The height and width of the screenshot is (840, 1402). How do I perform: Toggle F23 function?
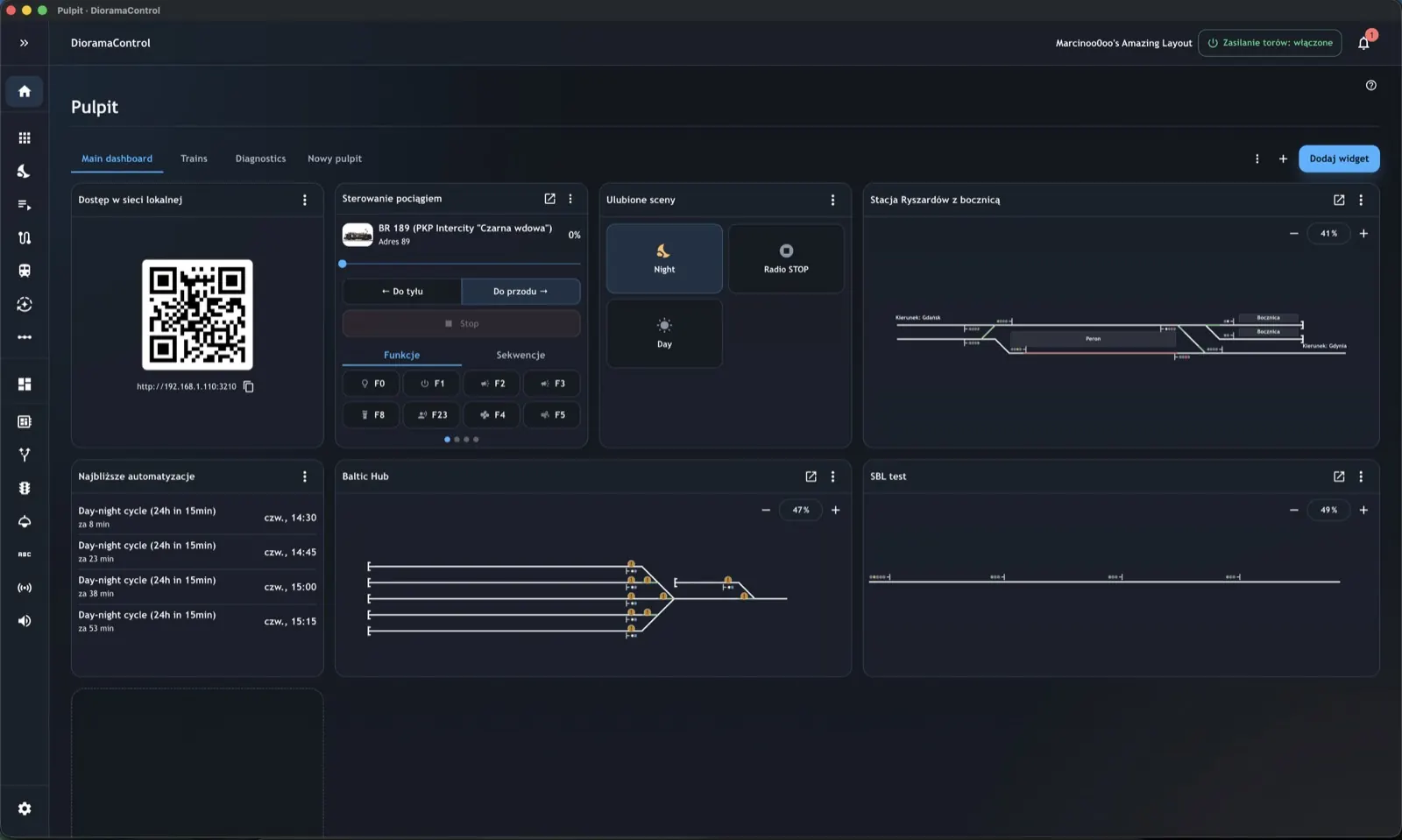432,415
